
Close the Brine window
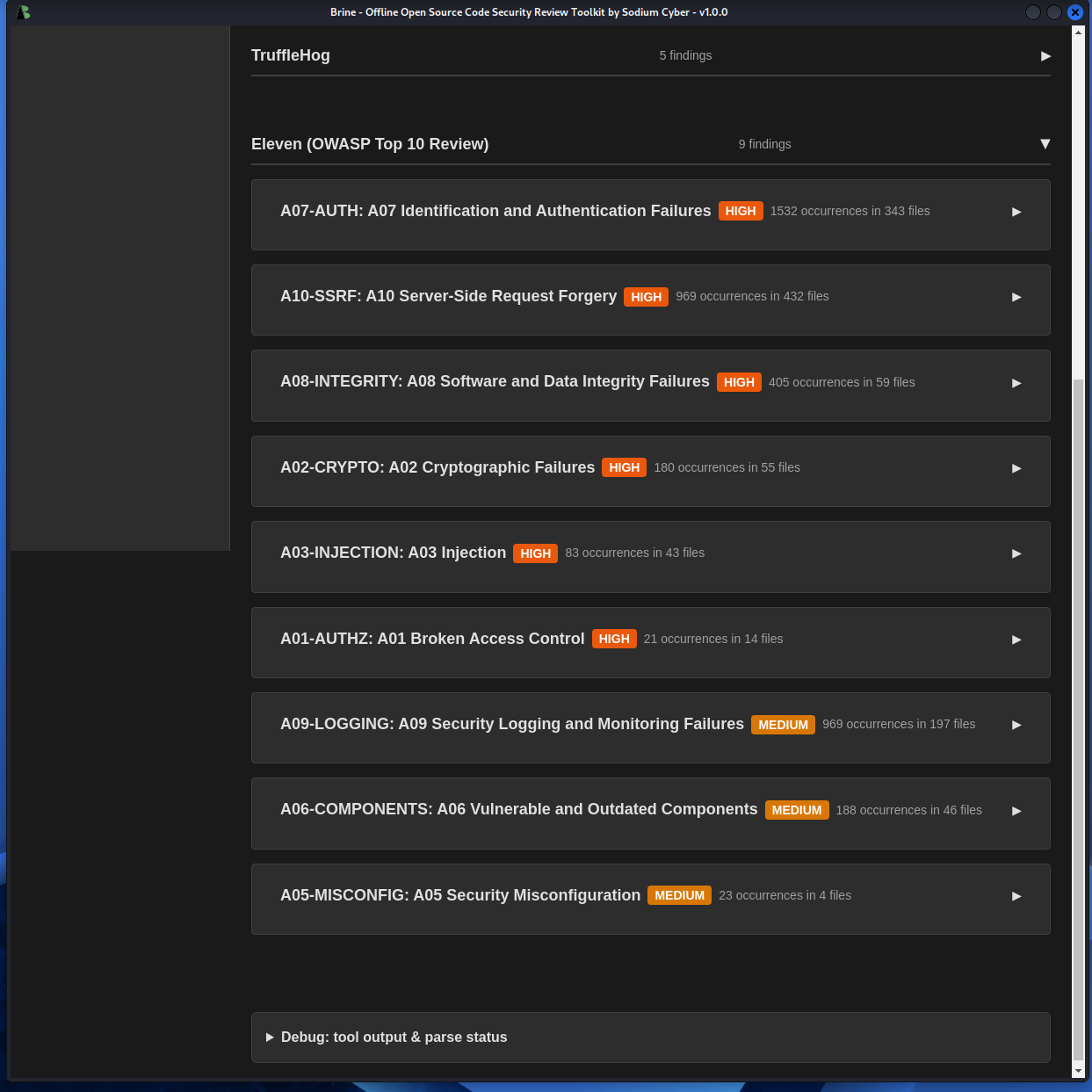(1074, 12)
